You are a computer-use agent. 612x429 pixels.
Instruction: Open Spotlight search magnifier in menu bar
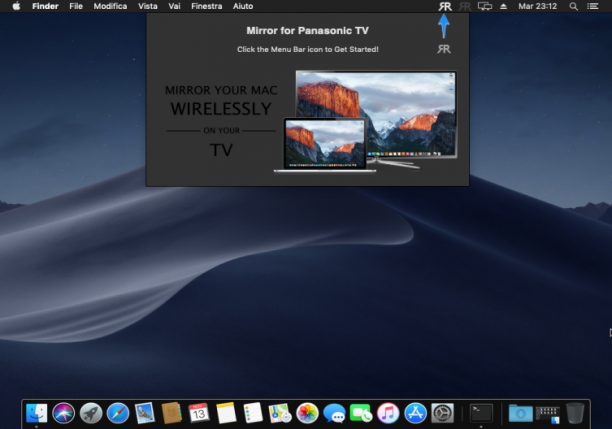coord(573,6)
